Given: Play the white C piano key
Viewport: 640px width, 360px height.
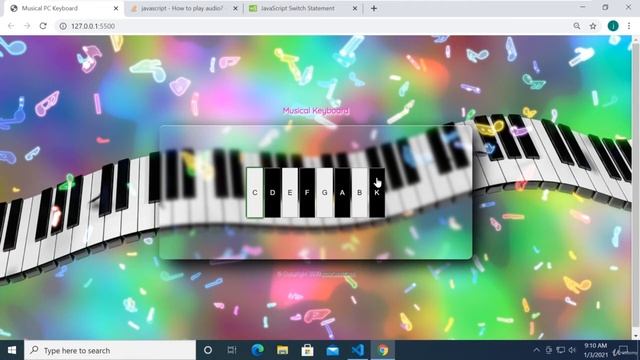Looking at the screenshot, I should point(255,193).
